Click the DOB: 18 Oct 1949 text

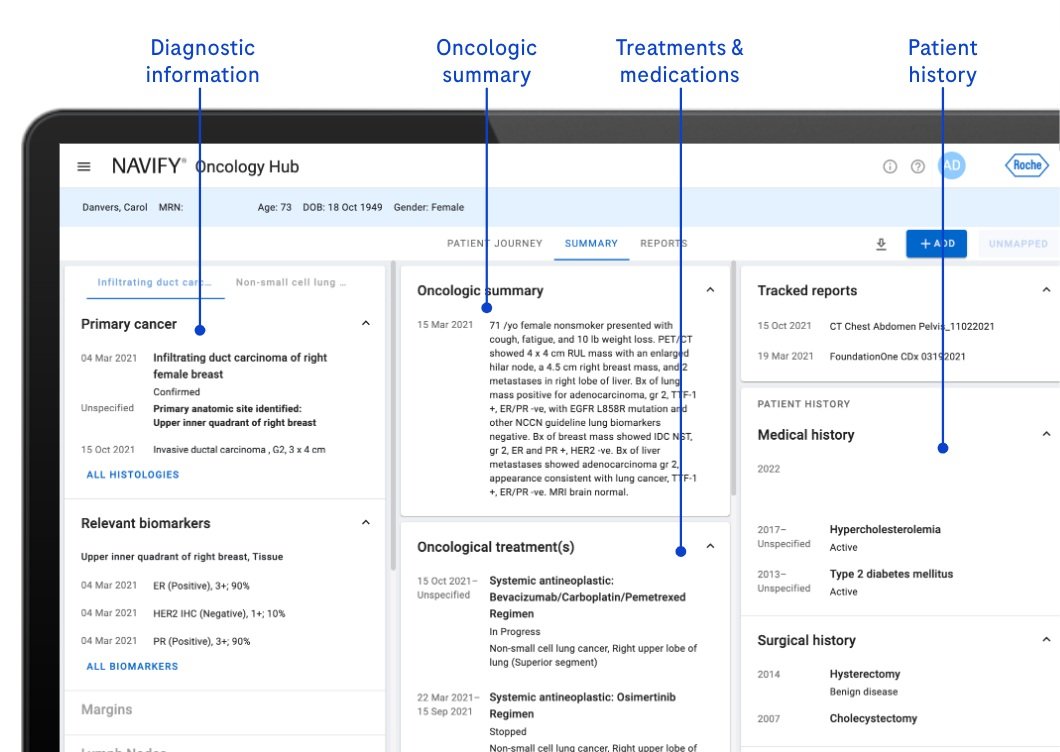(342, 208)
